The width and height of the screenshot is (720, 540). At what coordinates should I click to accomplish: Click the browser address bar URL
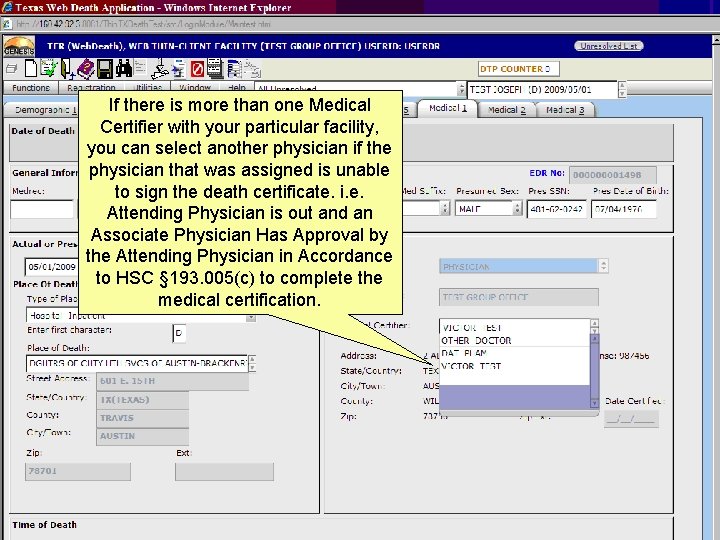point(143,24)
